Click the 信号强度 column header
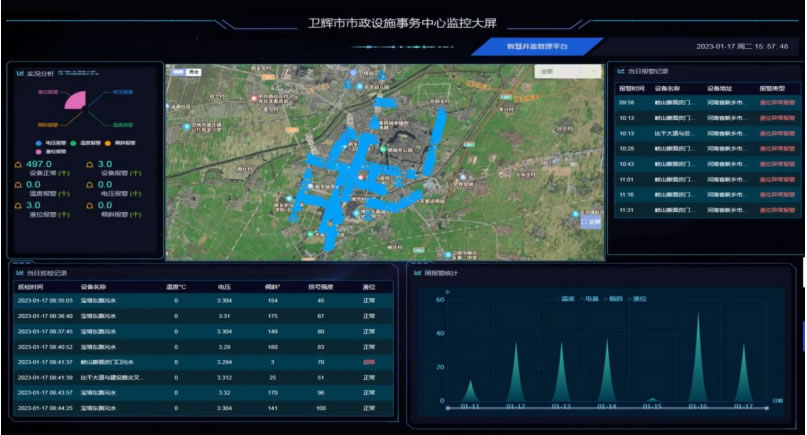807x435 pixels. click(321, 287)
